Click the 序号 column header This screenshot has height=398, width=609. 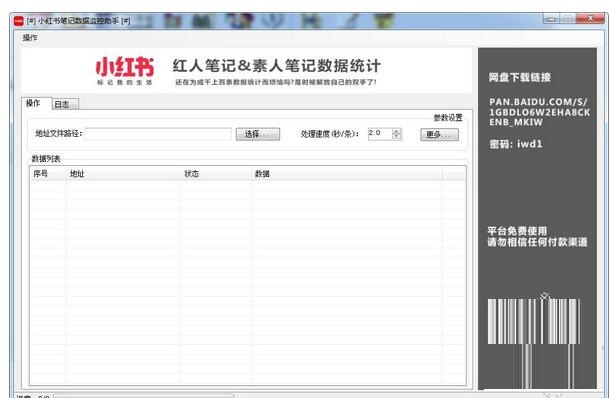click(x=48, y=174)
